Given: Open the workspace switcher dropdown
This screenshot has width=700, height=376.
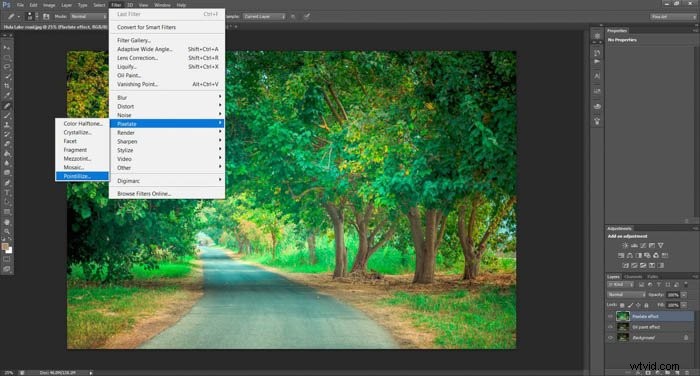Looking at the screenshot, I should pyautogui.click(x=673, y=17).
